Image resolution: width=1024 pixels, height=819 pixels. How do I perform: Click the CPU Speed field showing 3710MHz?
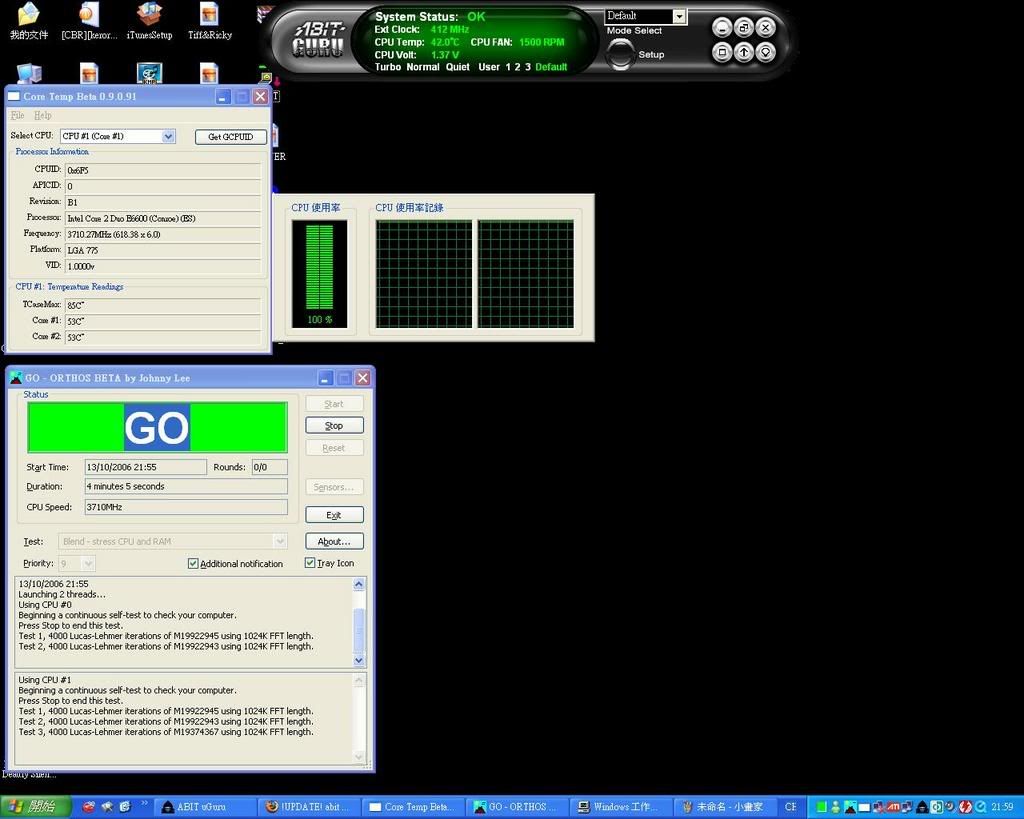(186, 507)
